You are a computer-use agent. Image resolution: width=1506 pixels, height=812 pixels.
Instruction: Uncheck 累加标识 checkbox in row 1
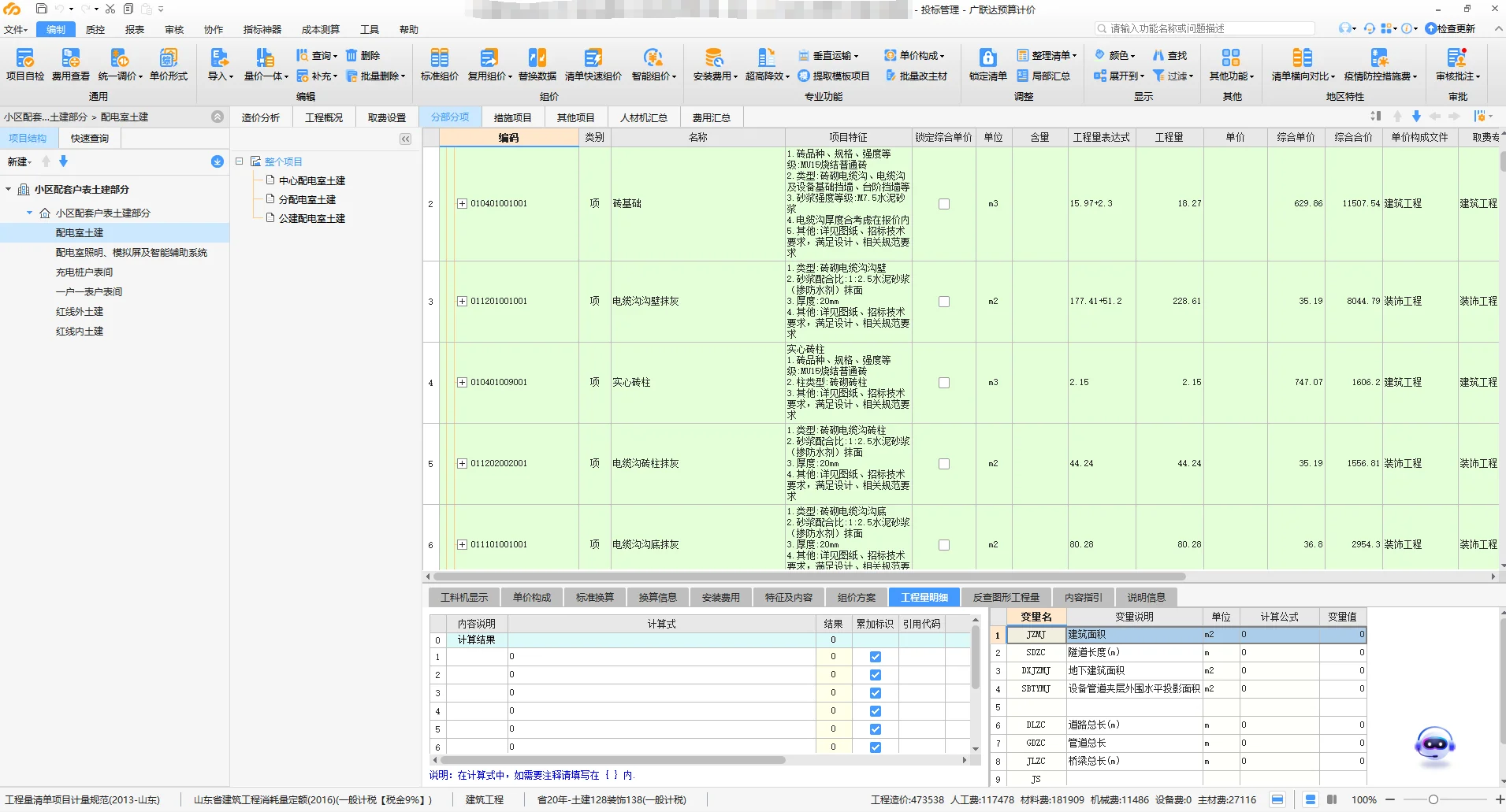(x=876, y=657)
